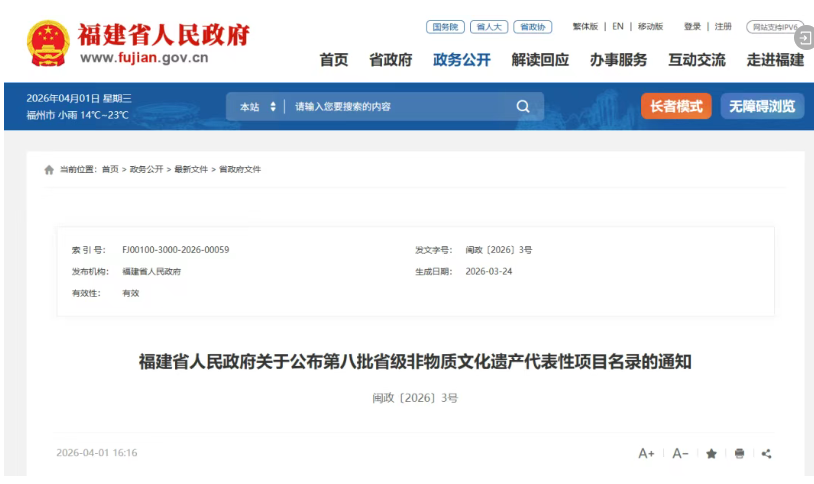This screenshot has height=484, width=814.
Task: Open share options via share icon
Action: pyautogui.click(x=766, y=453)
